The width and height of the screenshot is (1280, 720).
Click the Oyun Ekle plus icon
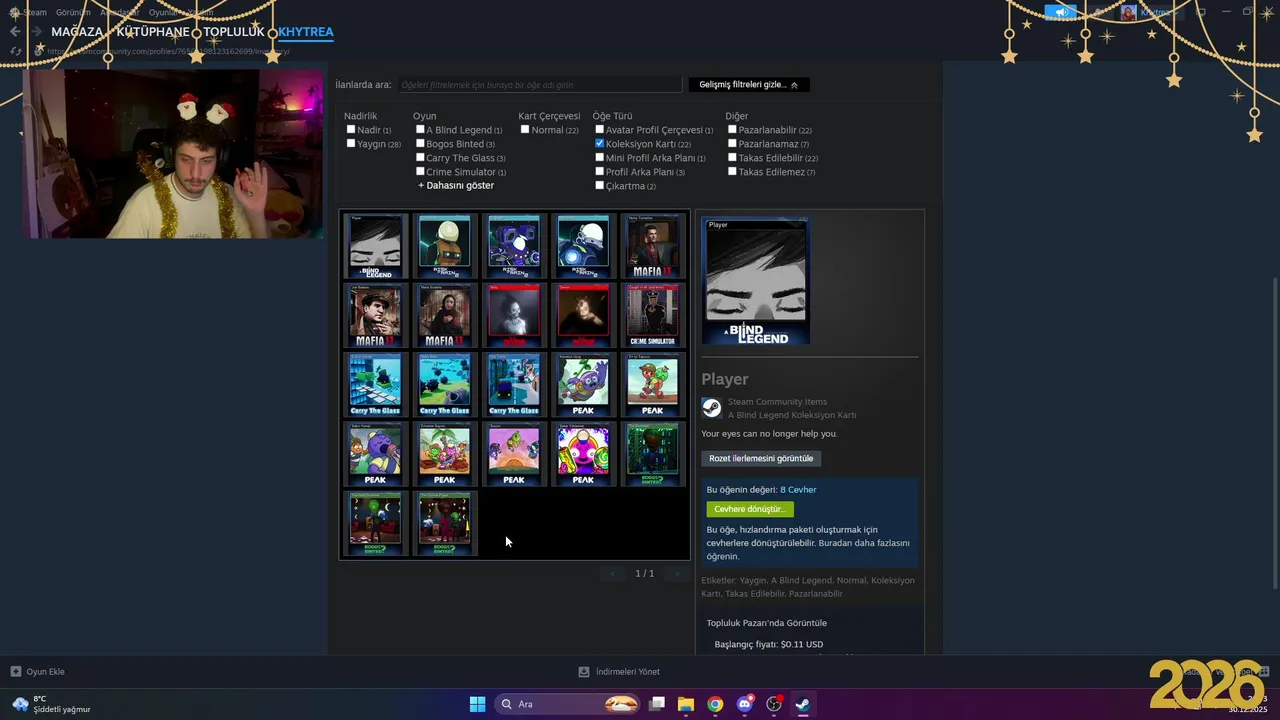pos(15,672)
